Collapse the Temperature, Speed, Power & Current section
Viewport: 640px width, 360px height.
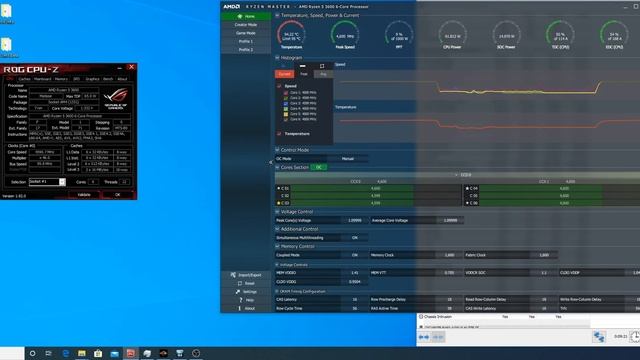[x=278, y=16]
